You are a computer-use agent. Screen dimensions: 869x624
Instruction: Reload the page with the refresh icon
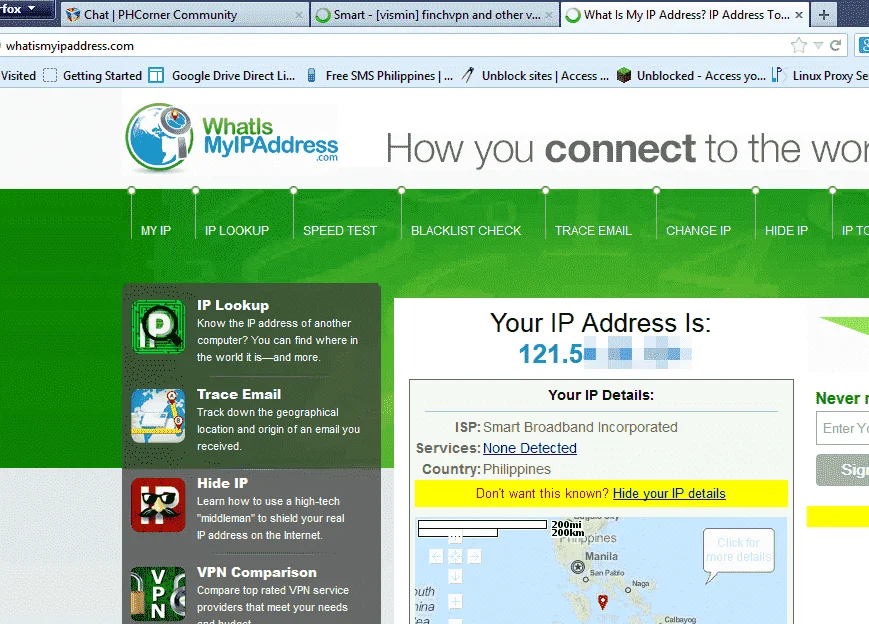(835, 45)
